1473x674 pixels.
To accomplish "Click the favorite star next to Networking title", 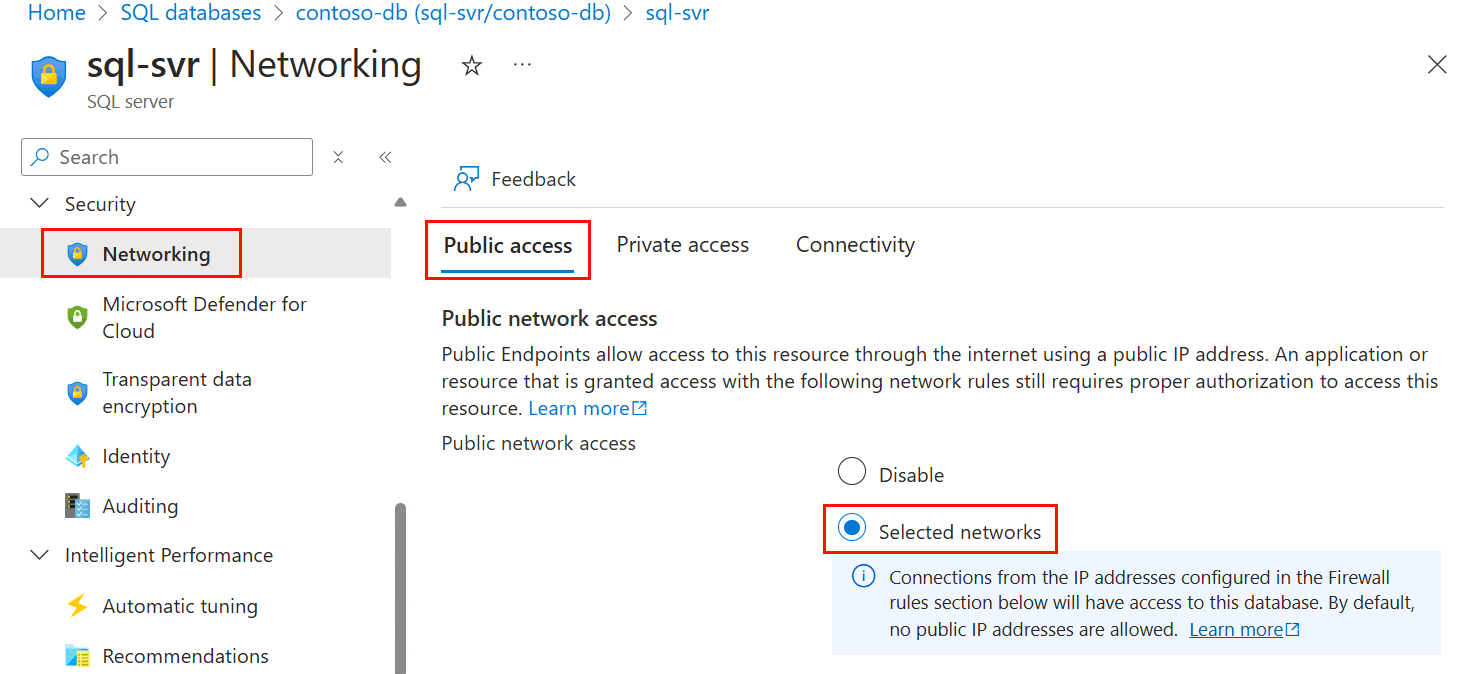I will tap(470, 64).
